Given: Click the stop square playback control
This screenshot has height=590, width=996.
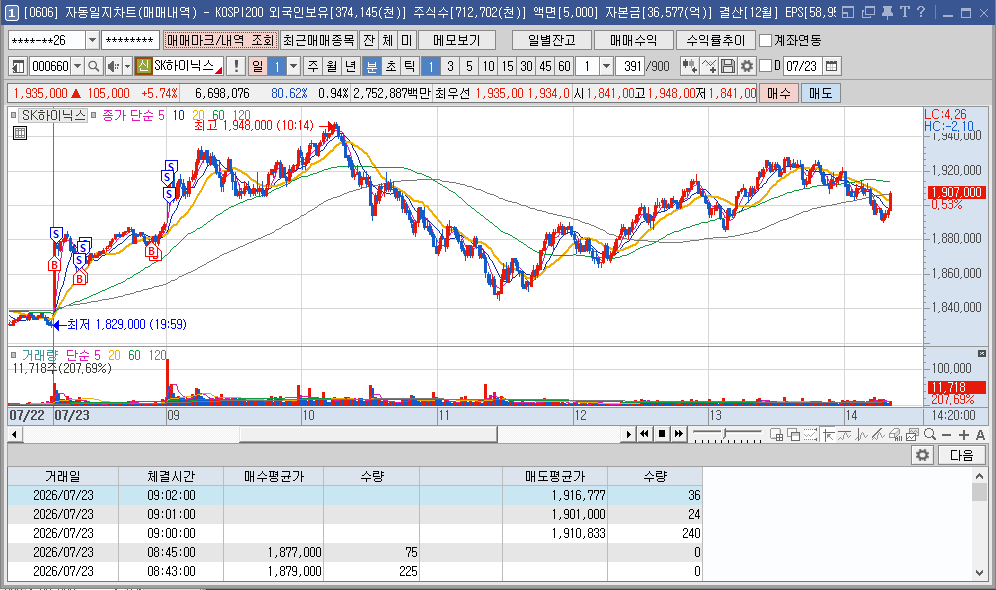Looking at the screenshot, I should 661,434.
